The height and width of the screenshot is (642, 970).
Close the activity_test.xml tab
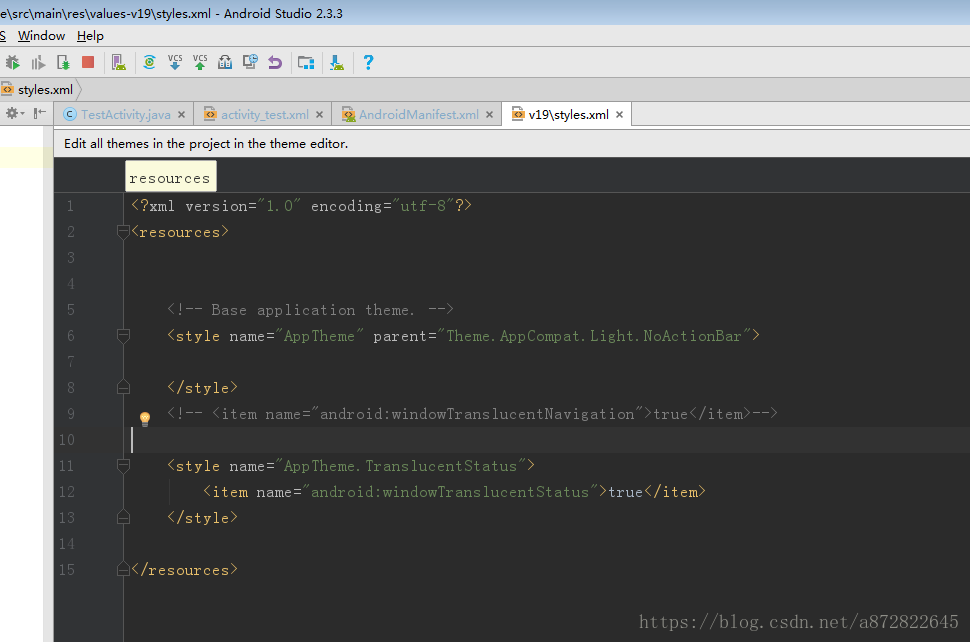pos(319,114)
